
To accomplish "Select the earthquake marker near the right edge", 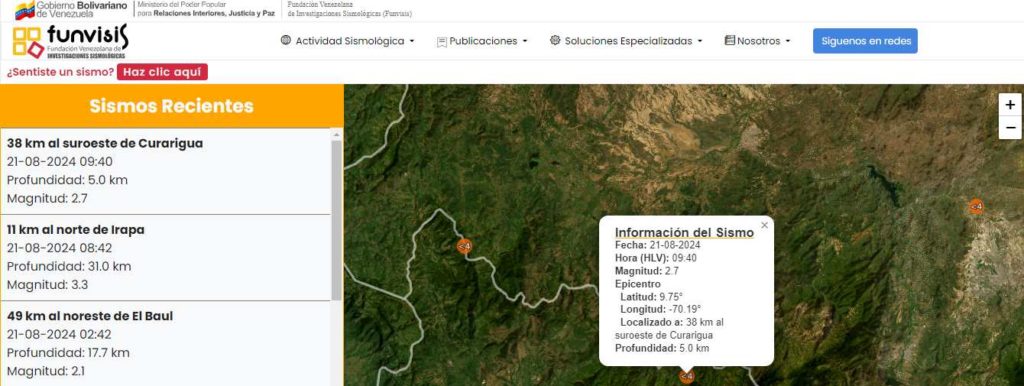I will coord(976,207).
